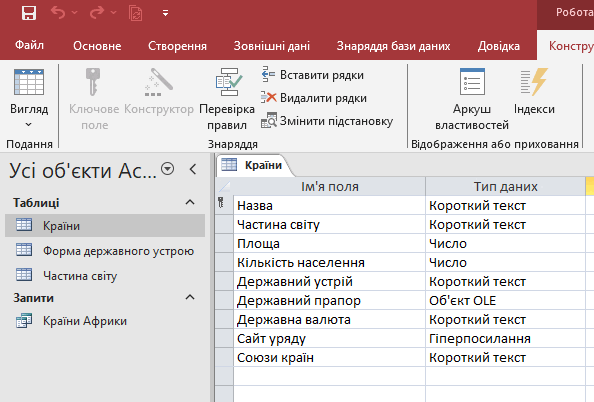Click the Redo arrow icon
The height and width of the screenshot is (402, 594).
[97, 13]
